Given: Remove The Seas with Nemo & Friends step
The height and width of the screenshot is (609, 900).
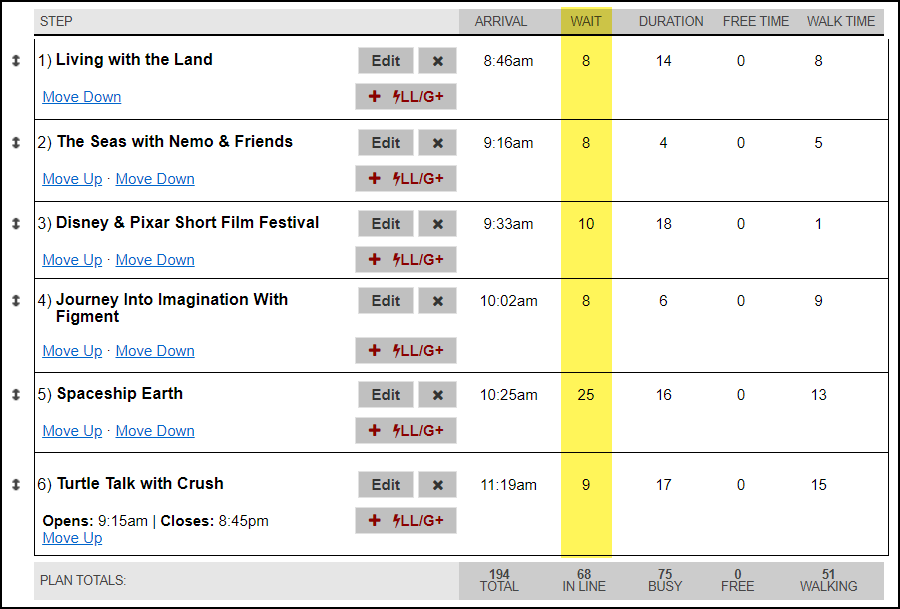Looking at the screenshot, I should click(x=437, y=143).
